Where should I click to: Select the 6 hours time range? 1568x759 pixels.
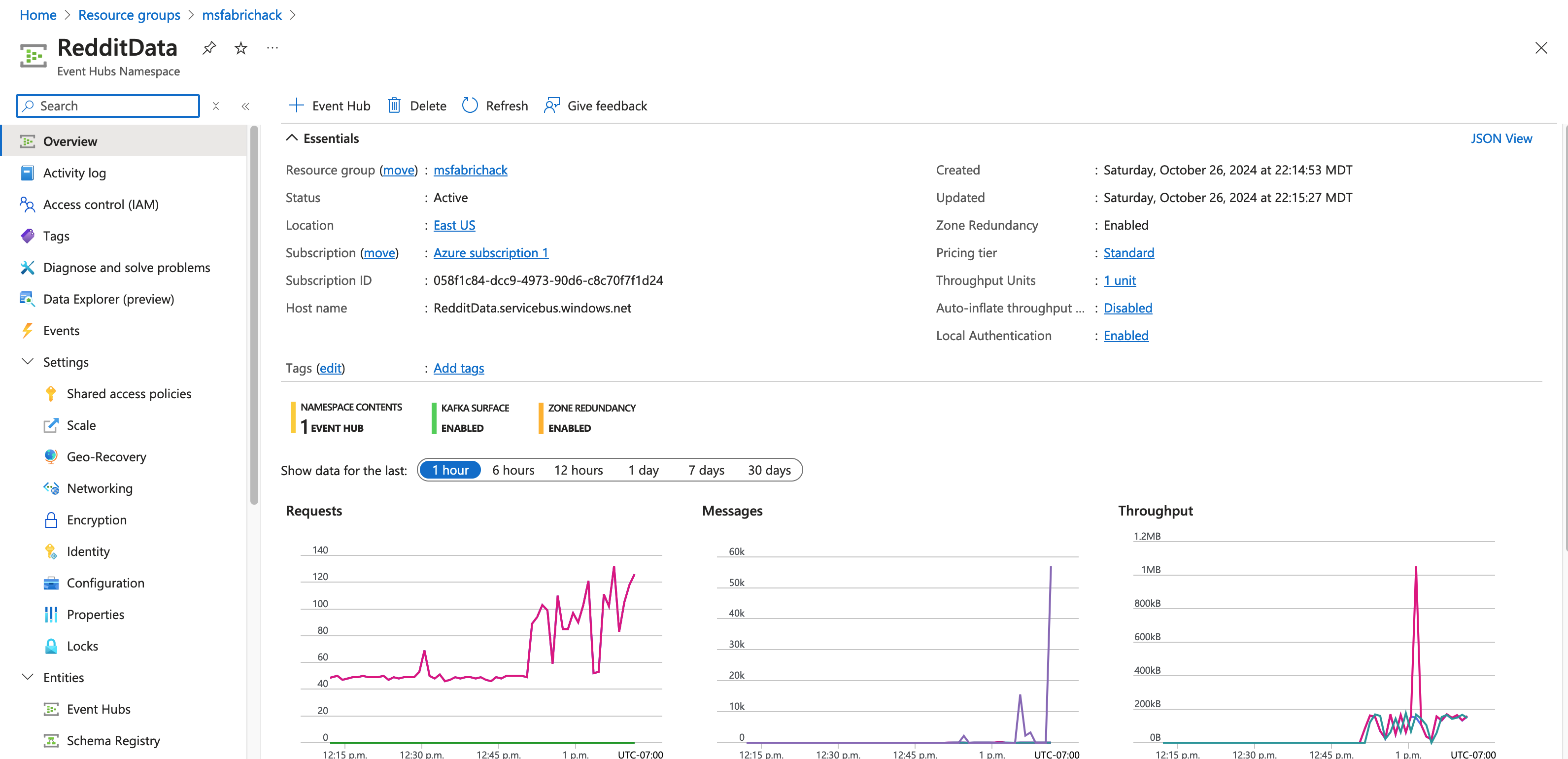tap(512, 470)
